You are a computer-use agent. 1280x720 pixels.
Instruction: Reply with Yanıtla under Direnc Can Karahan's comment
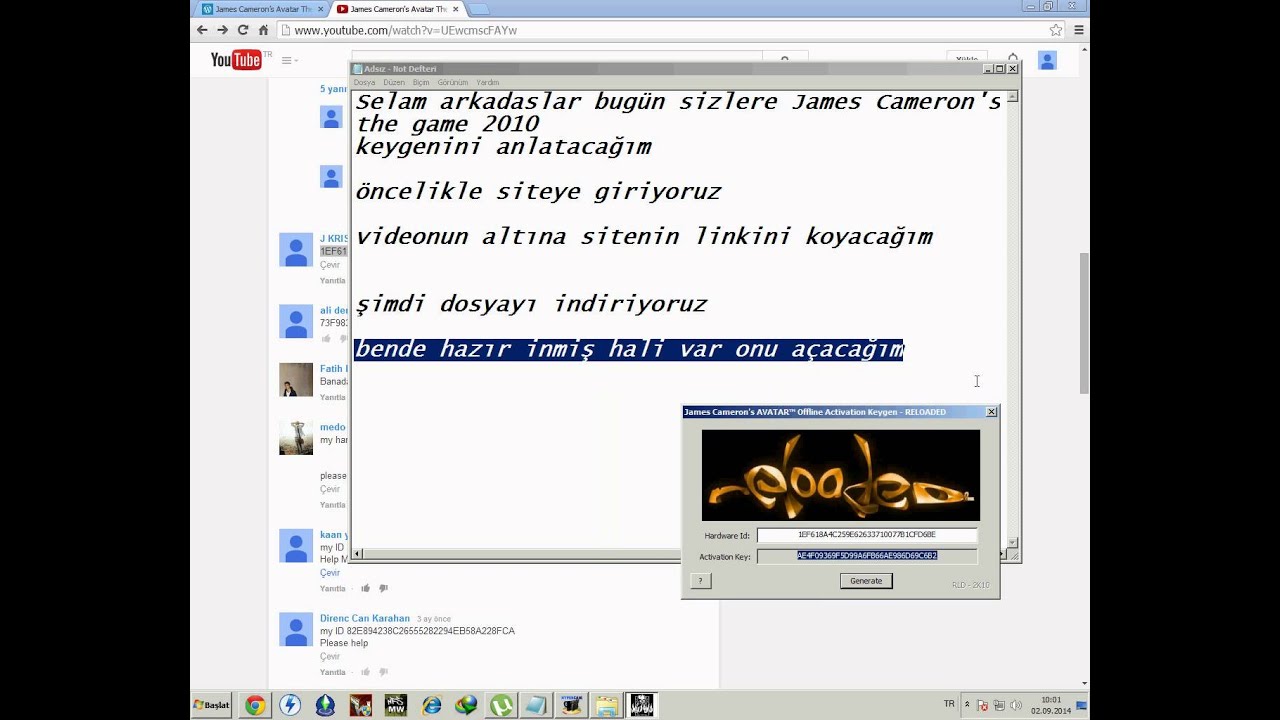pos(333,672)
